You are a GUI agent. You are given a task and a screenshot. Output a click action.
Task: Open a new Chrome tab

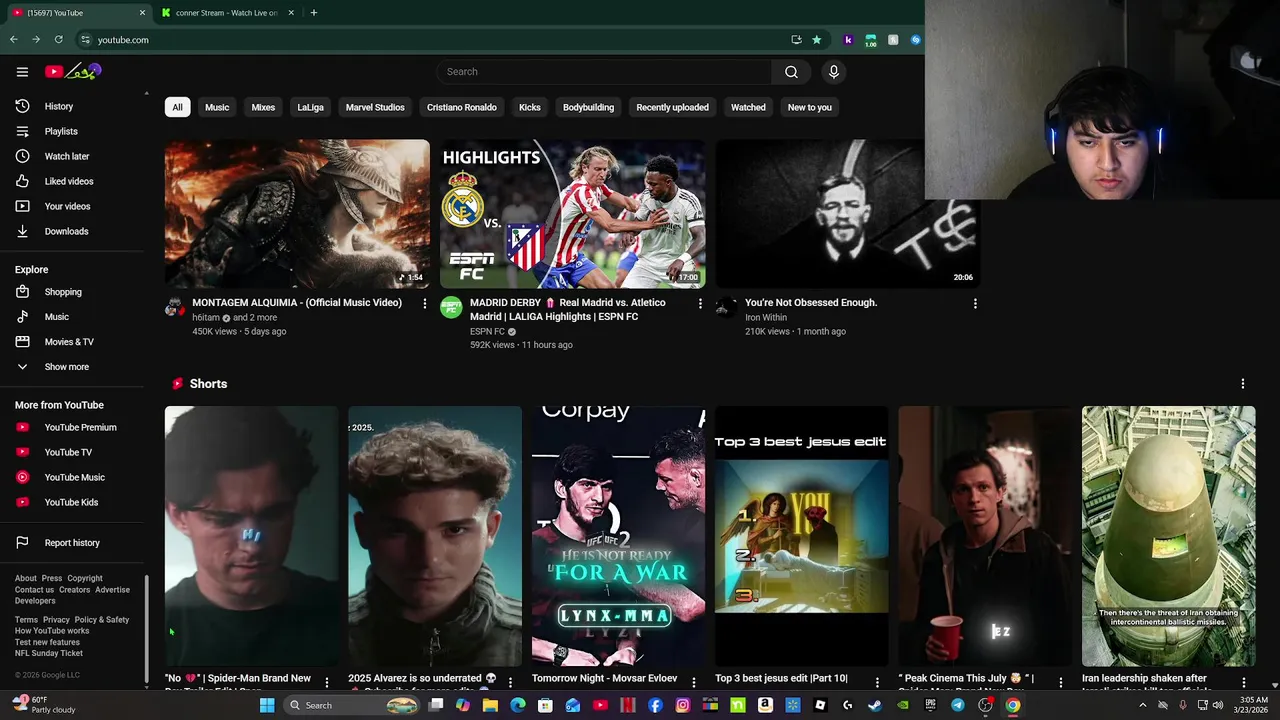314,13
